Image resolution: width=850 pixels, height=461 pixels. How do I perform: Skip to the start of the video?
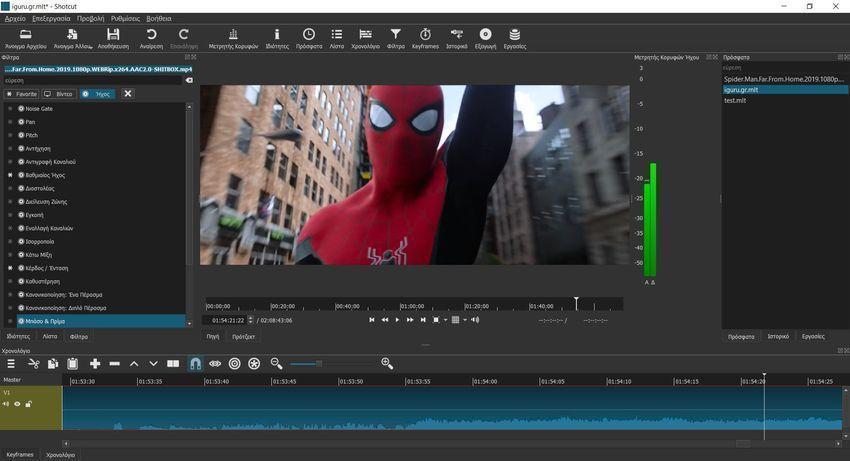[x=371, y=320]
